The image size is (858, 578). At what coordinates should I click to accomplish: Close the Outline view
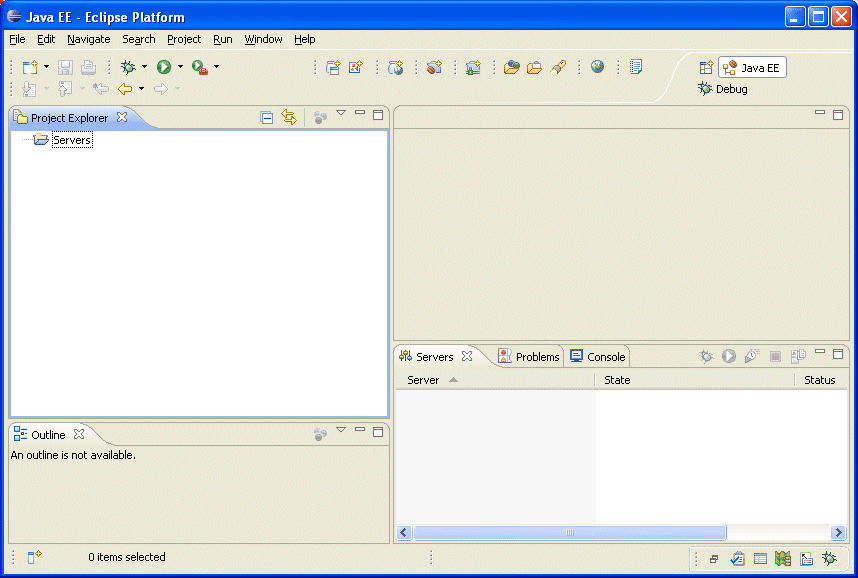point(79,434)
